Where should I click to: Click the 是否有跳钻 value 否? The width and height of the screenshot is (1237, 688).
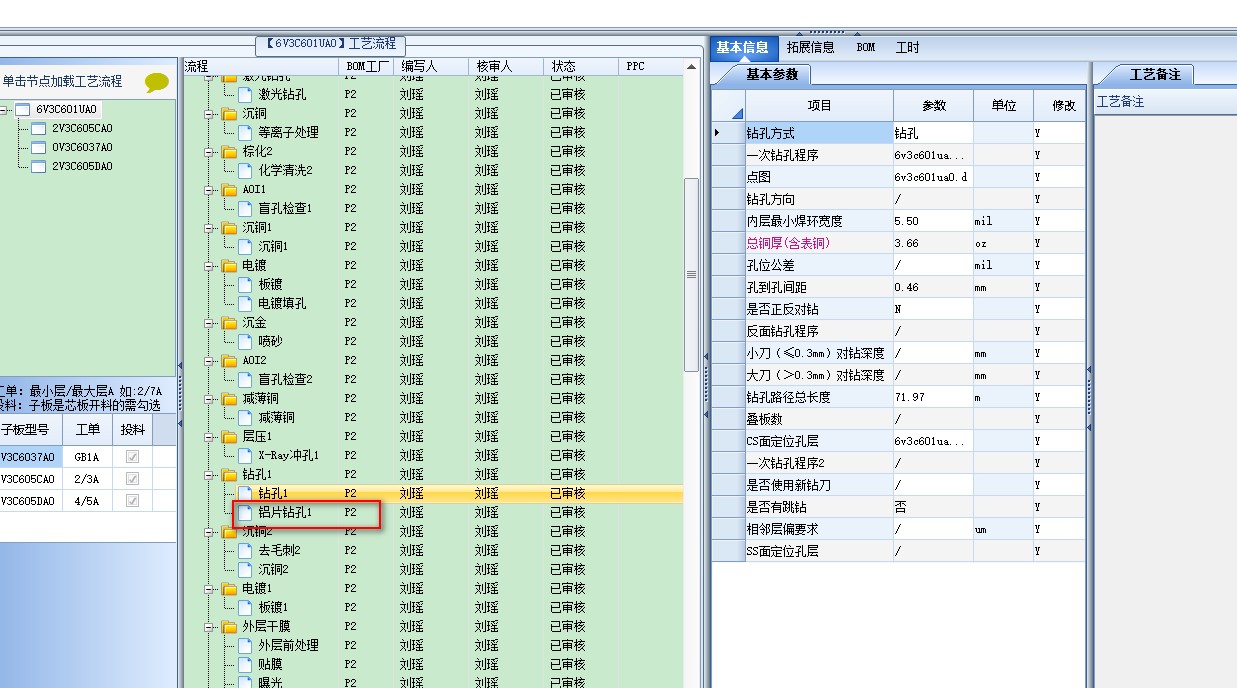pos(934,507)
